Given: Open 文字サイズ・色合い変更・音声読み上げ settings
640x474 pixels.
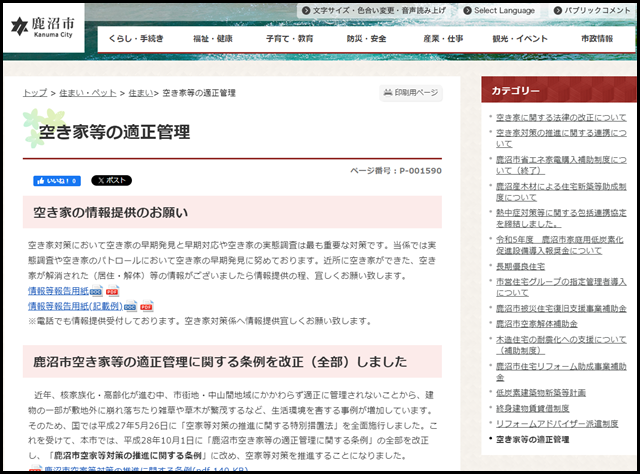Looking at the screenshot, I should 374,11.
